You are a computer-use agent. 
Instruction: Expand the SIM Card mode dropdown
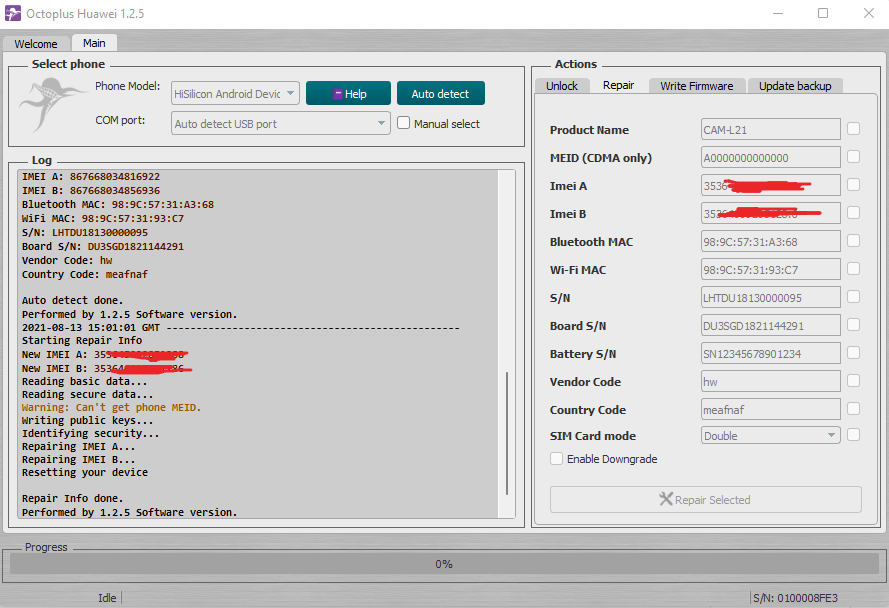tap(771, 435)
